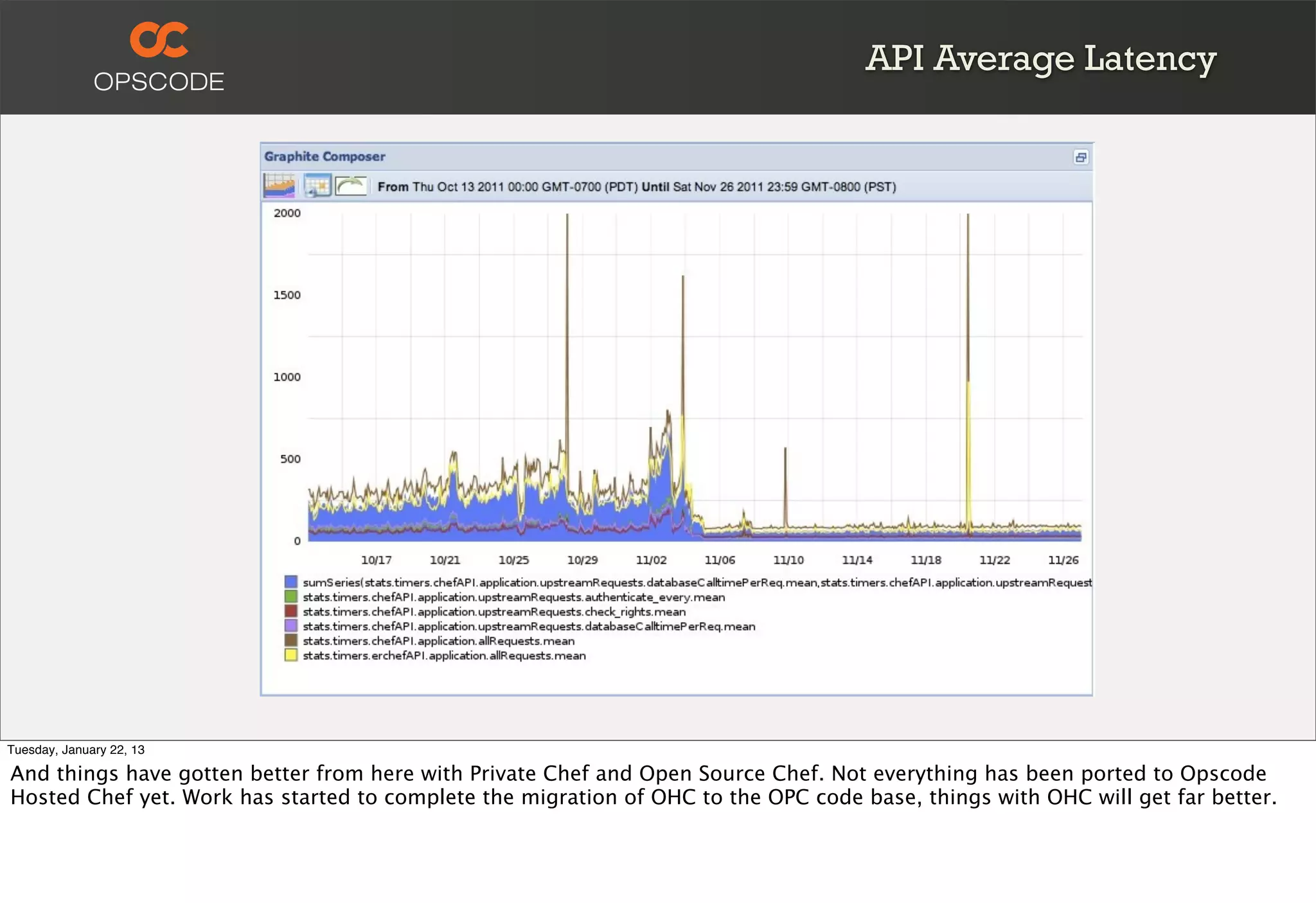Image resolution: width=1316 pixels, height=903 pixels.
Task: Click the 11/26 x-axis date label
Action: (x=1063, y=560)
